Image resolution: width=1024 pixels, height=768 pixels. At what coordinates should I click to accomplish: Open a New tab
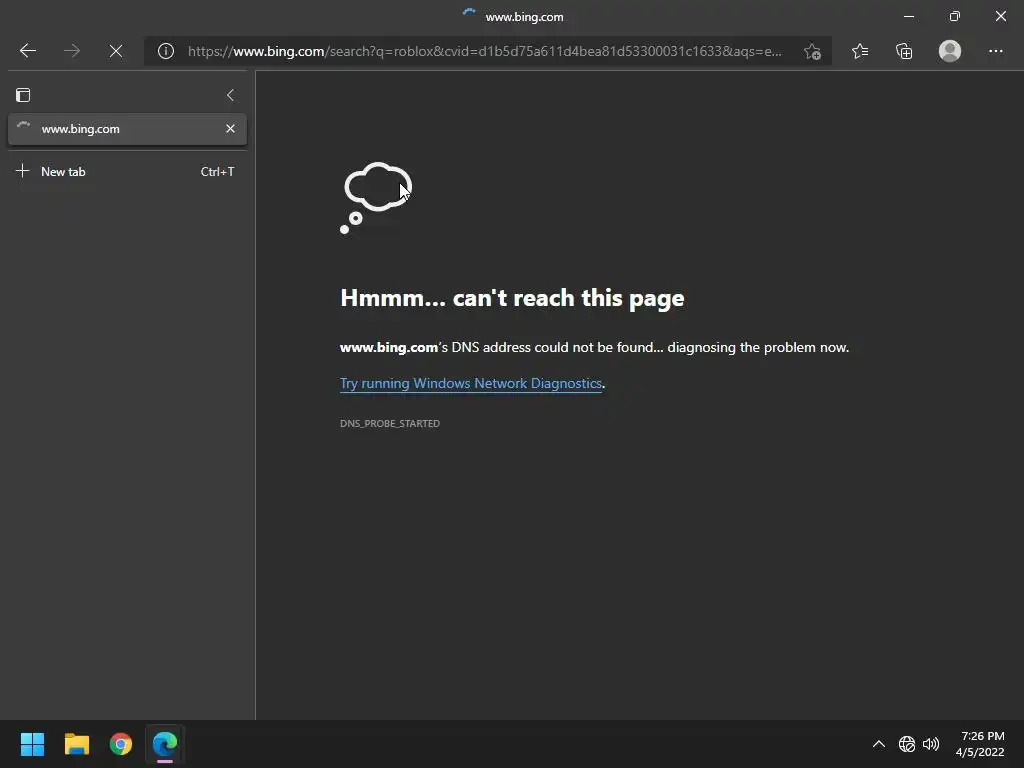point(127,172)
